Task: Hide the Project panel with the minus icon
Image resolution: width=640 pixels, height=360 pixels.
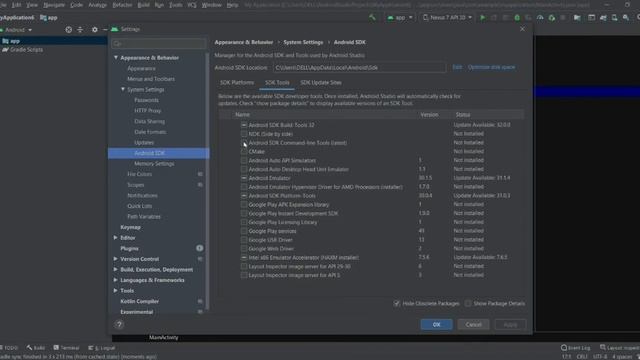Action: point(105,29)
